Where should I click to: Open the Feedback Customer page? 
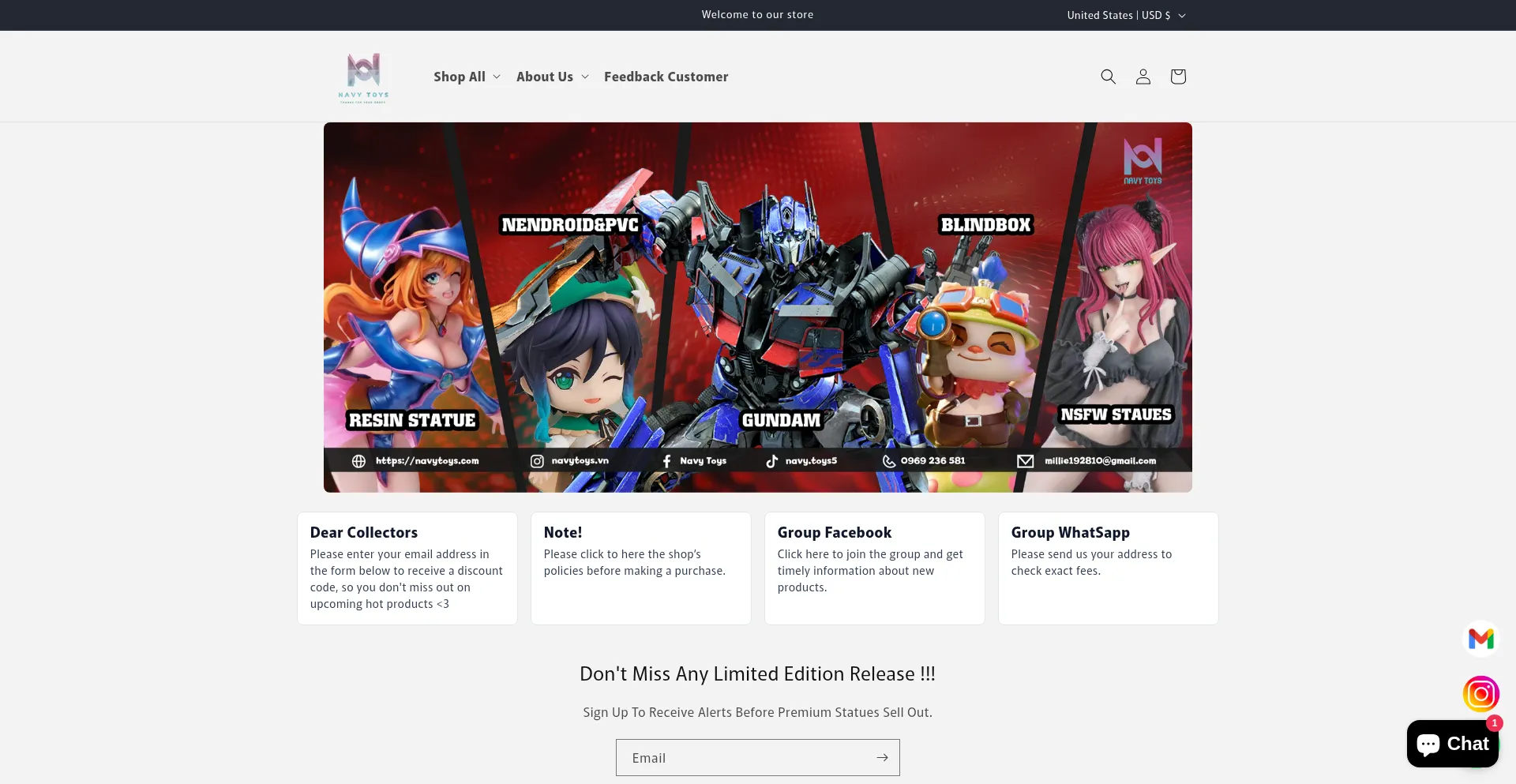click(x=666, y=77)
